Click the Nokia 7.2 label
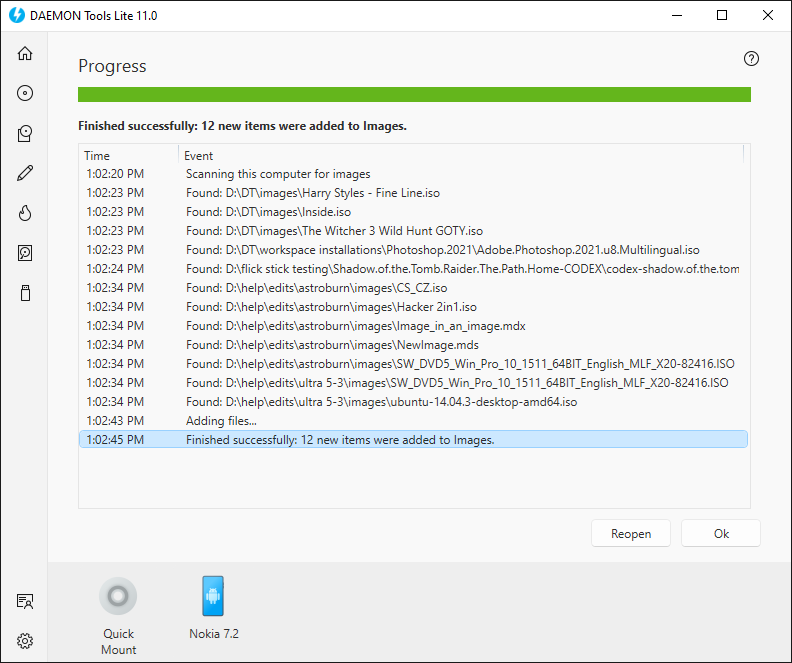Viewport: 792px width, 663px height. (x=214, y=634)
